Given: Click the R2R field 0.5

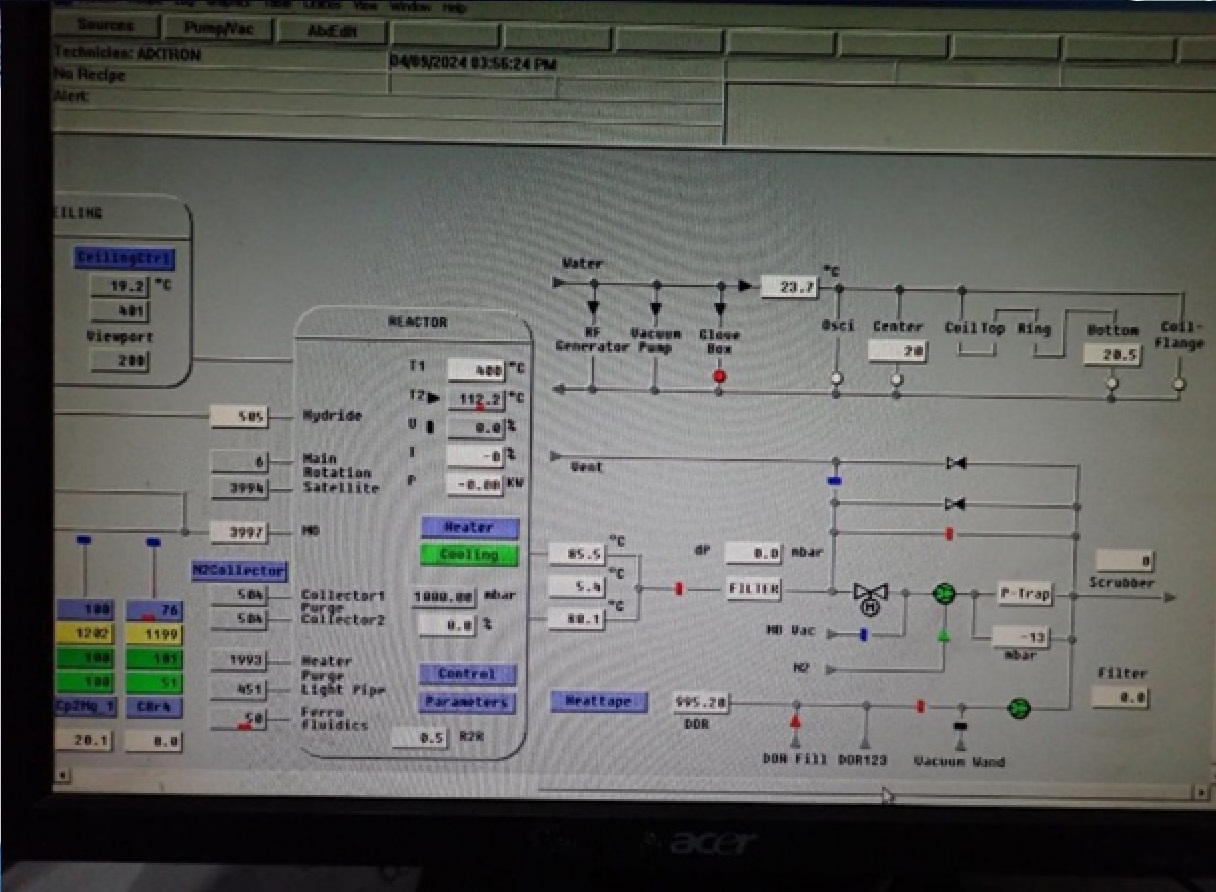Looking at the screenshot, I should (x=421, y=737).
